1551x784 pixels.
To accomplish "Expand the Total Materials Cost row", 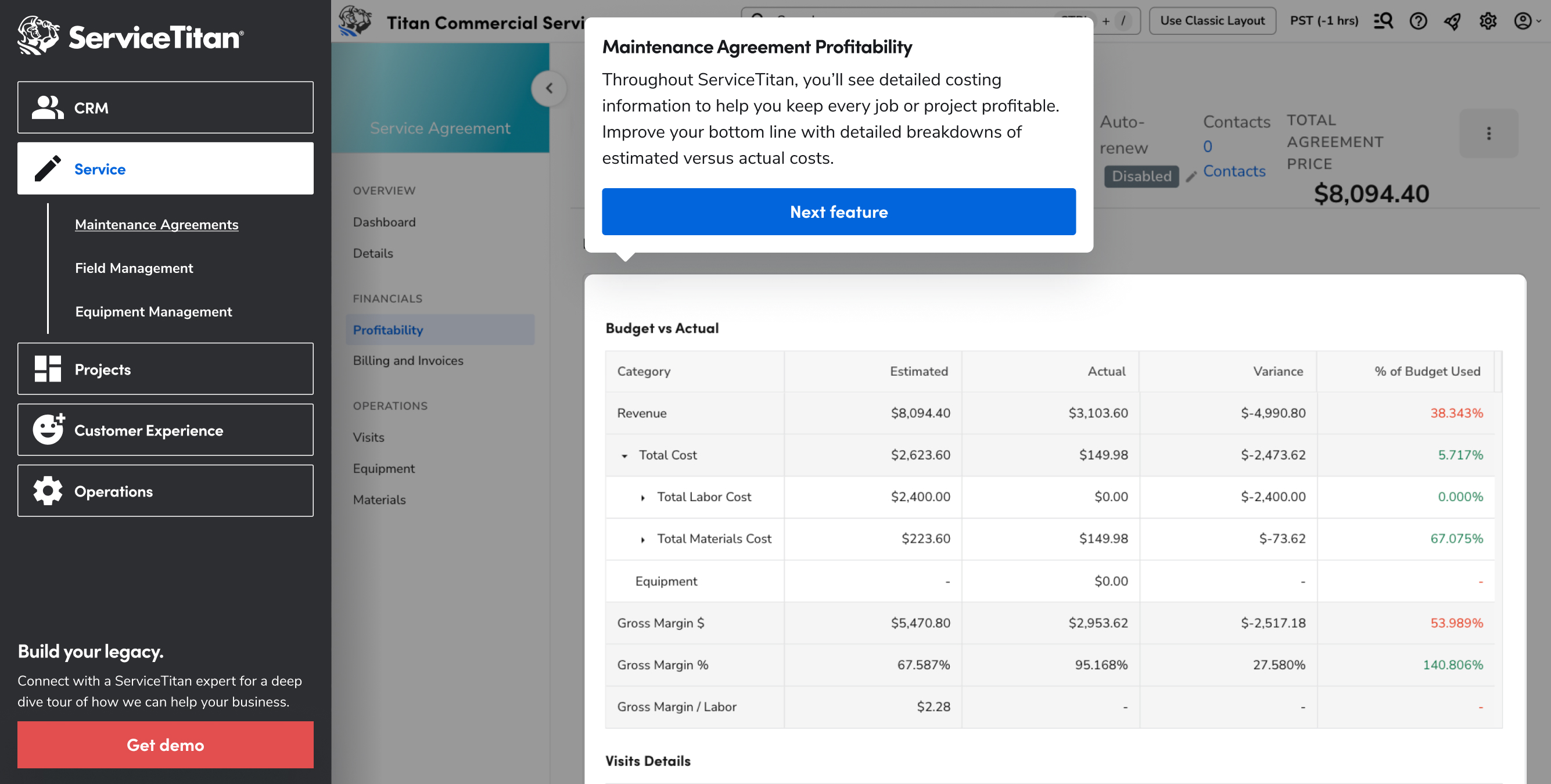I will 643,540.
